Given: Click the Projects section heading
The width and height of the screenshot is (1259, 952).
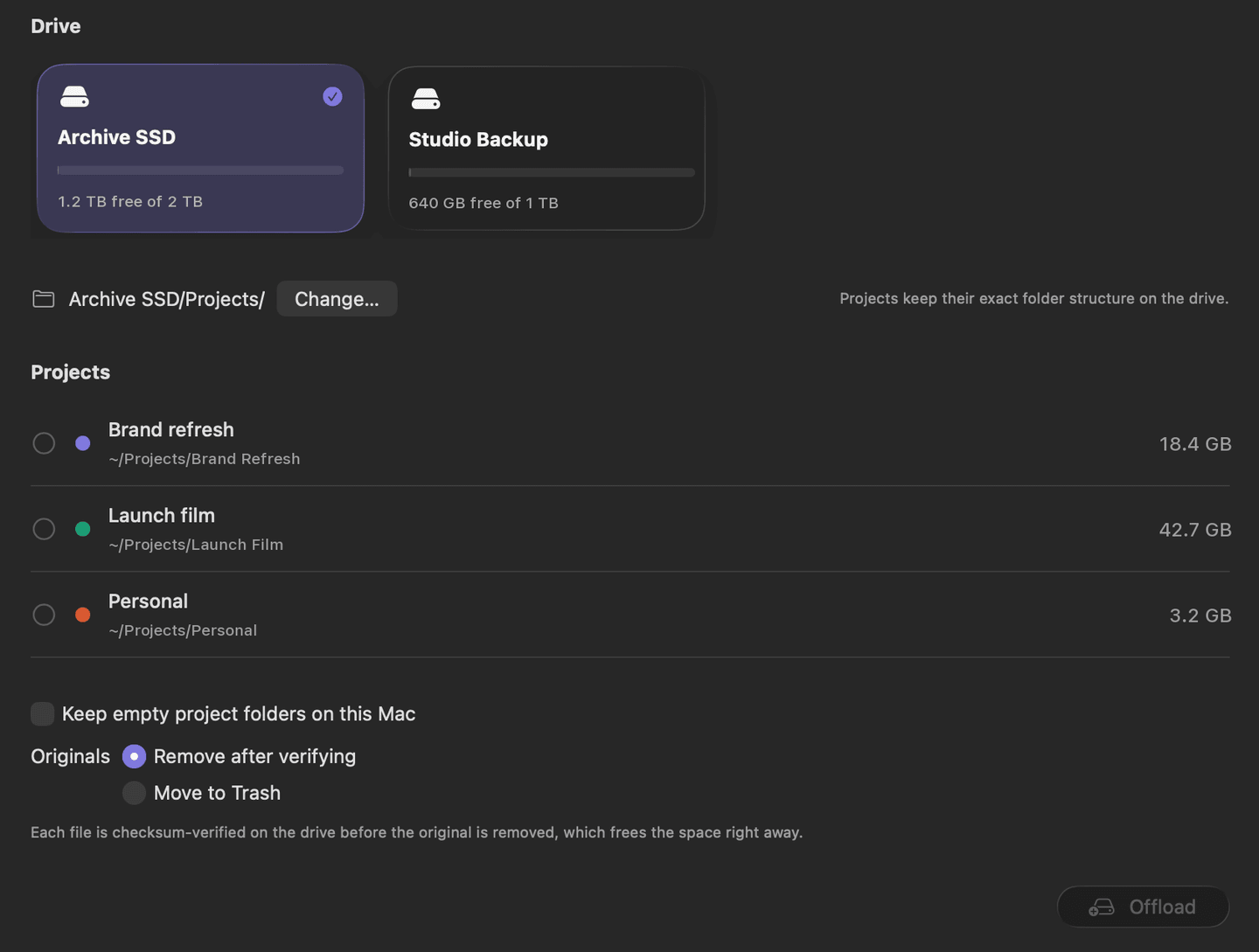Looking at the screenshot, I should coord(71,372).
